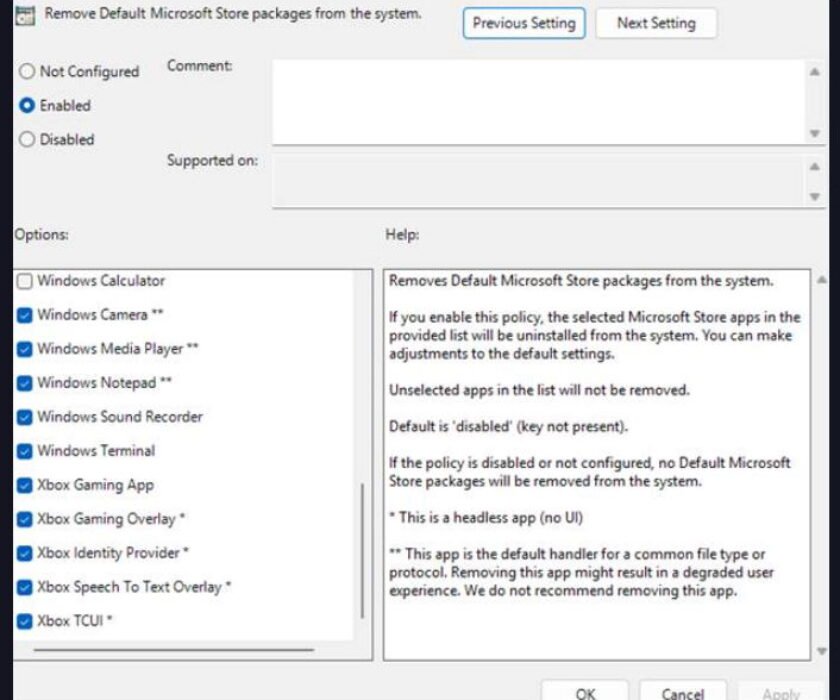Click the dialog title 'Remove Default Microsoft Store packages'
This screenshot has width=840, height=700.
click(232, 13)
